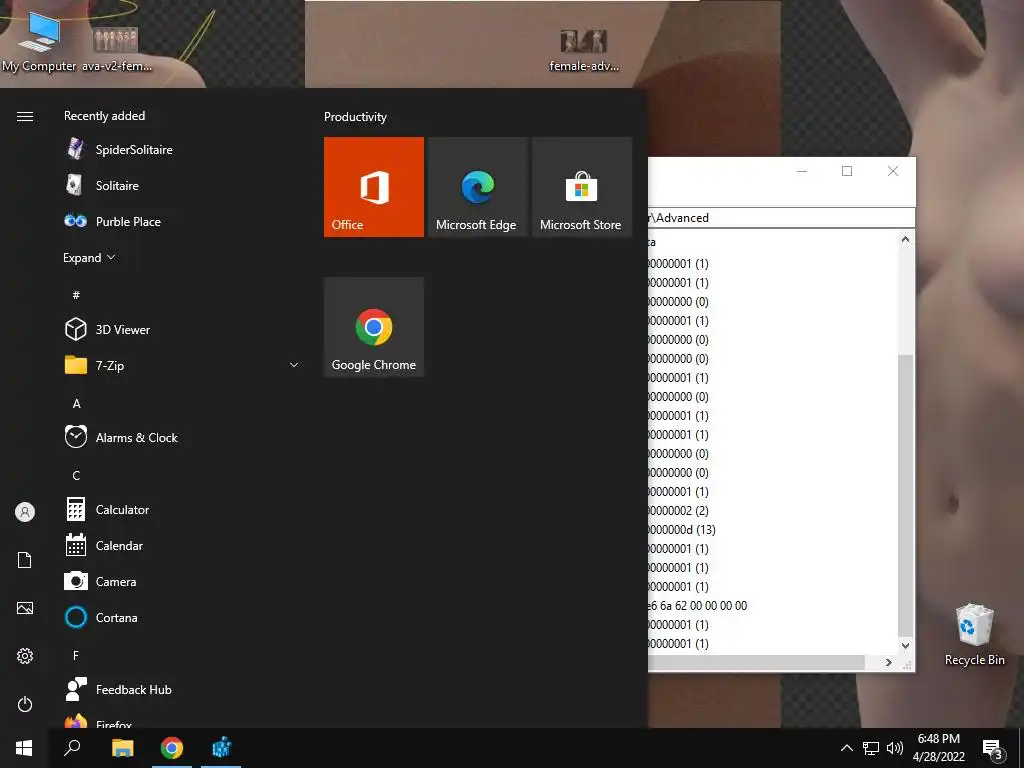Open the Microsoft Edge tile
The image size is (1024, 768).
tap(477, 187)
